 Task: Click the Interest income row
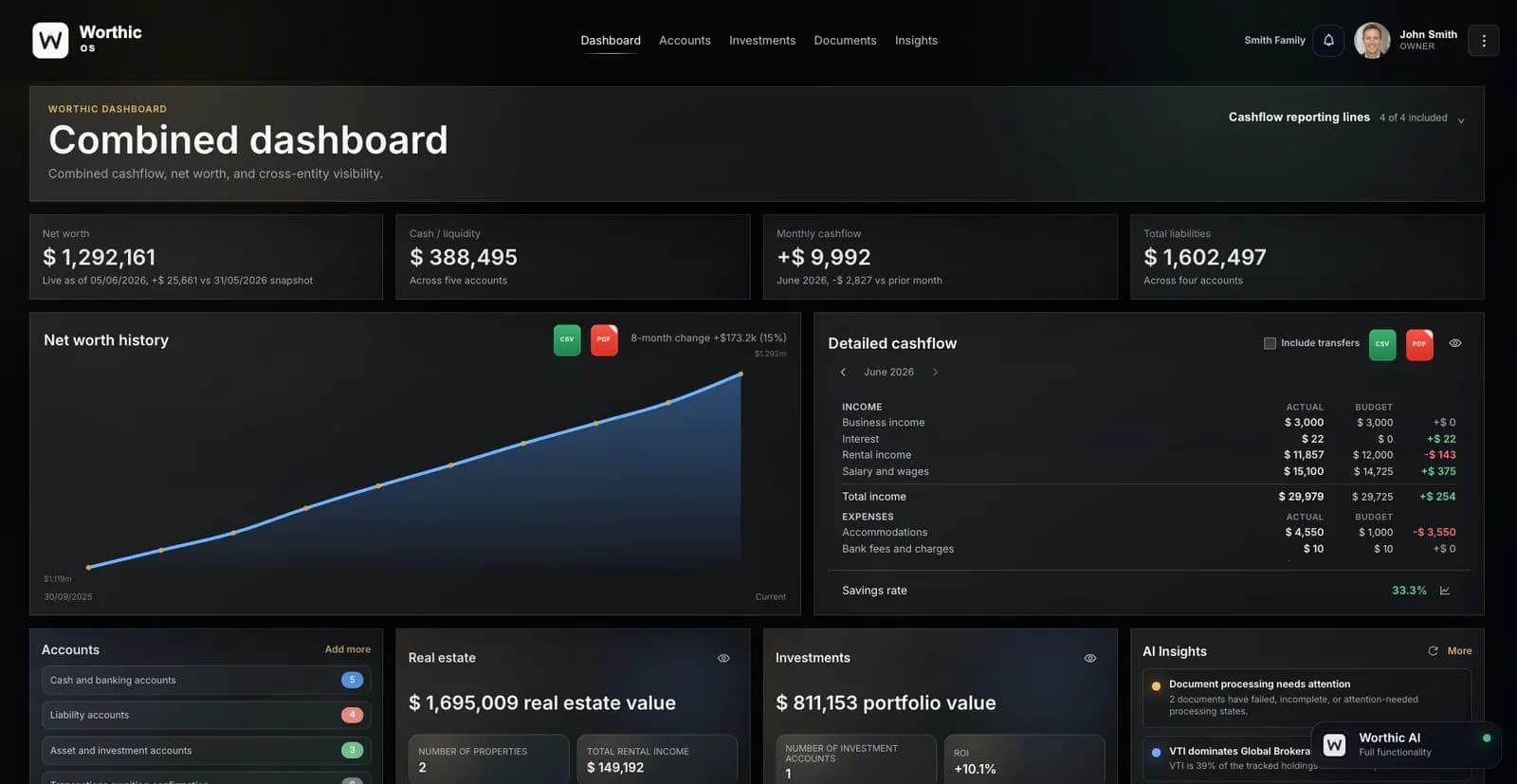[x=1149, y=439]
